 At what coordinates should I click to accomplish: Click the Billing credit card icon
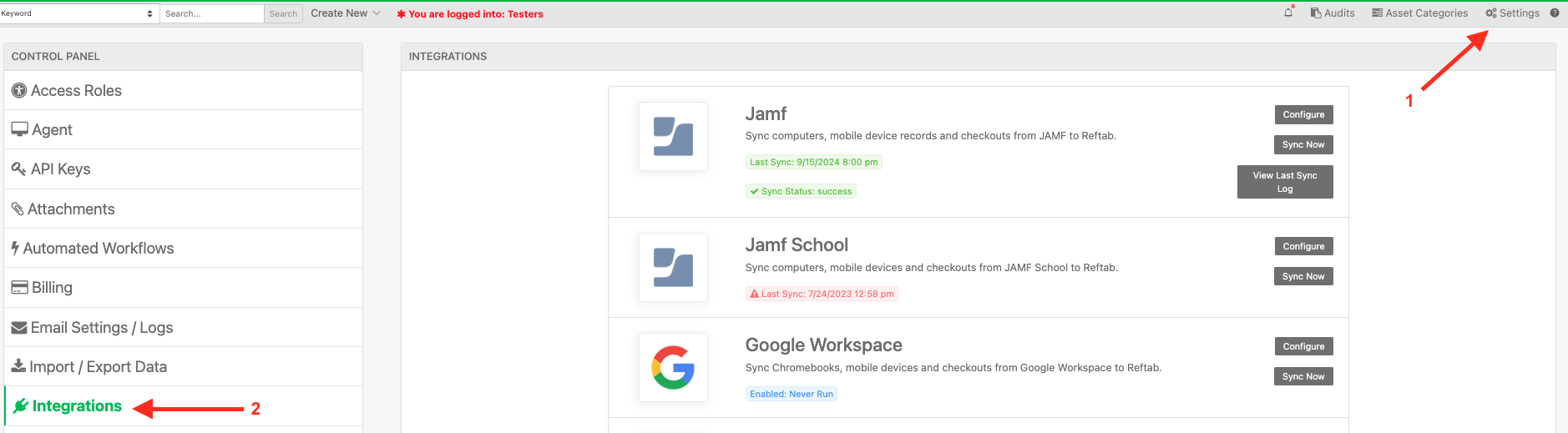pos(19,288)
